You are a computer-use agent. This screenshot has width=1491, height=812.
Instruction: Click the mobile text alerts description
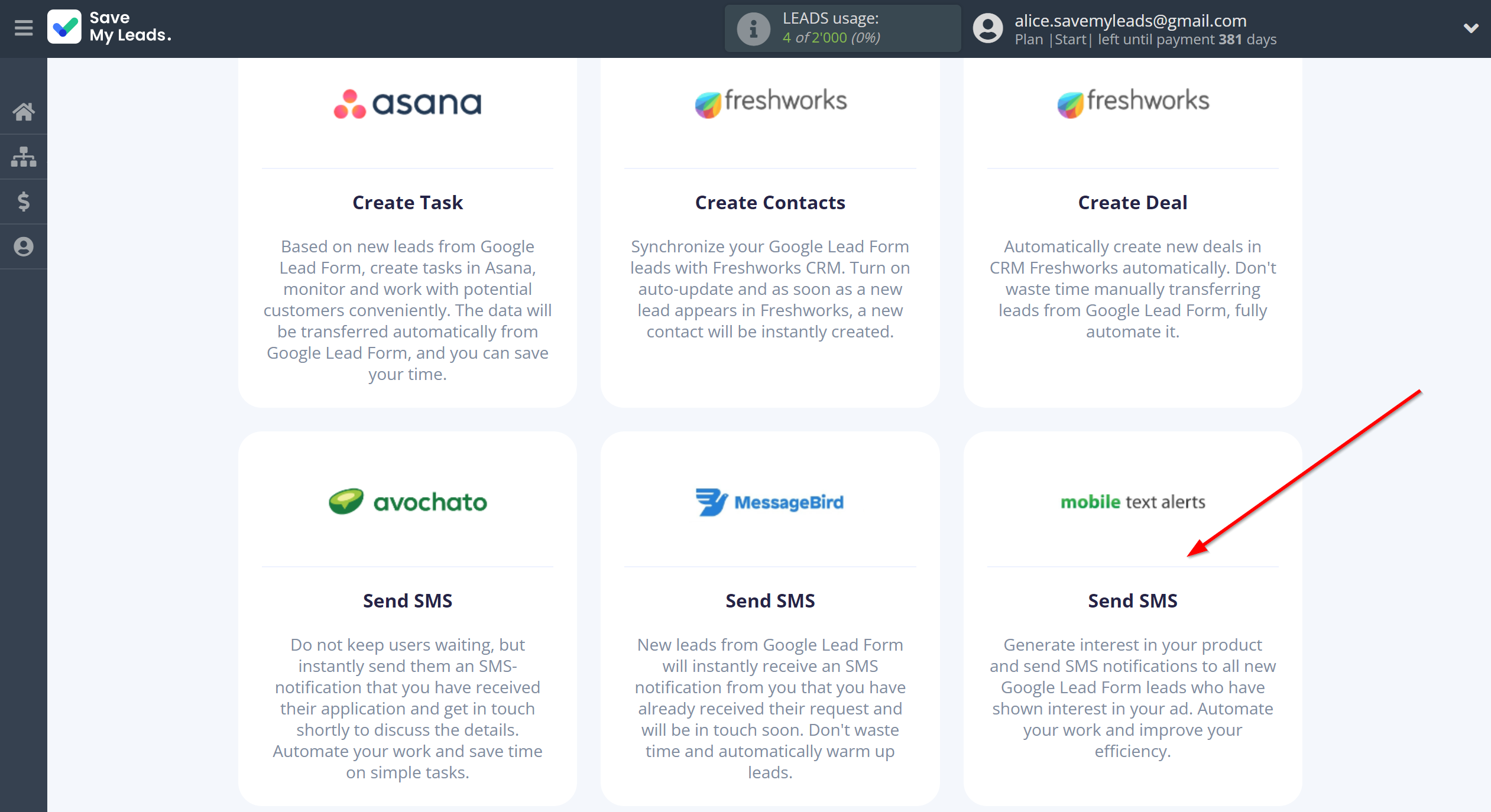1133,698
